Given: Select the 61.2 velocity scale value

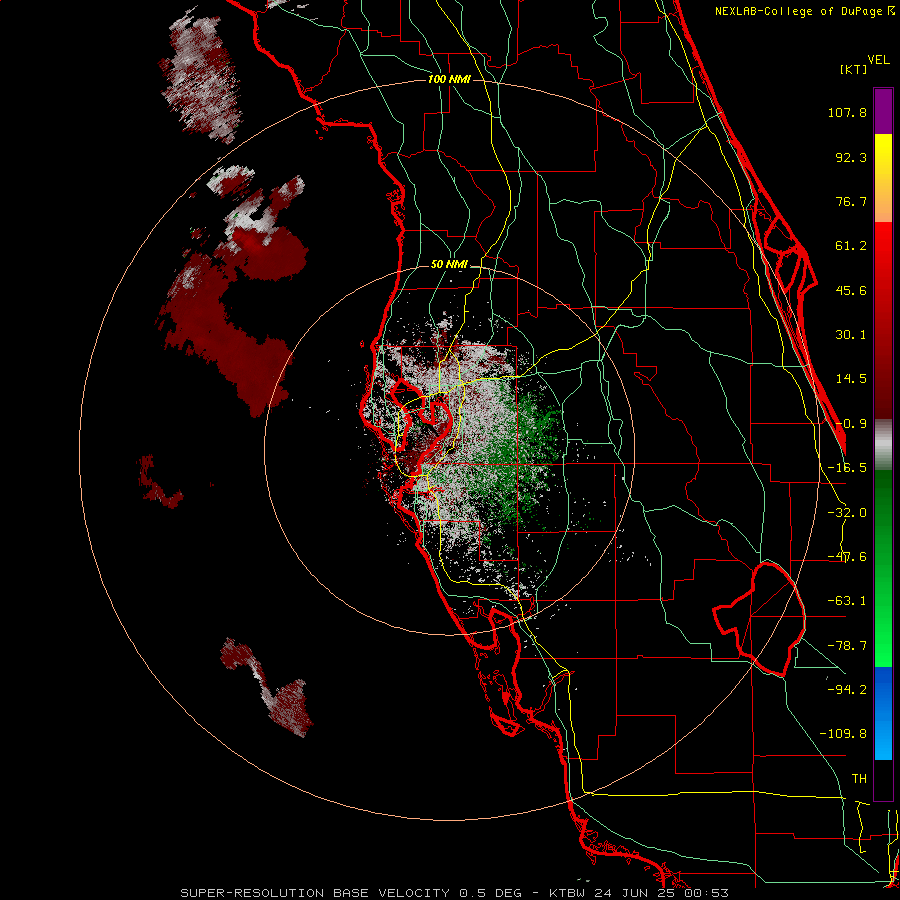Looking at the screenshot, I should 851,246.
